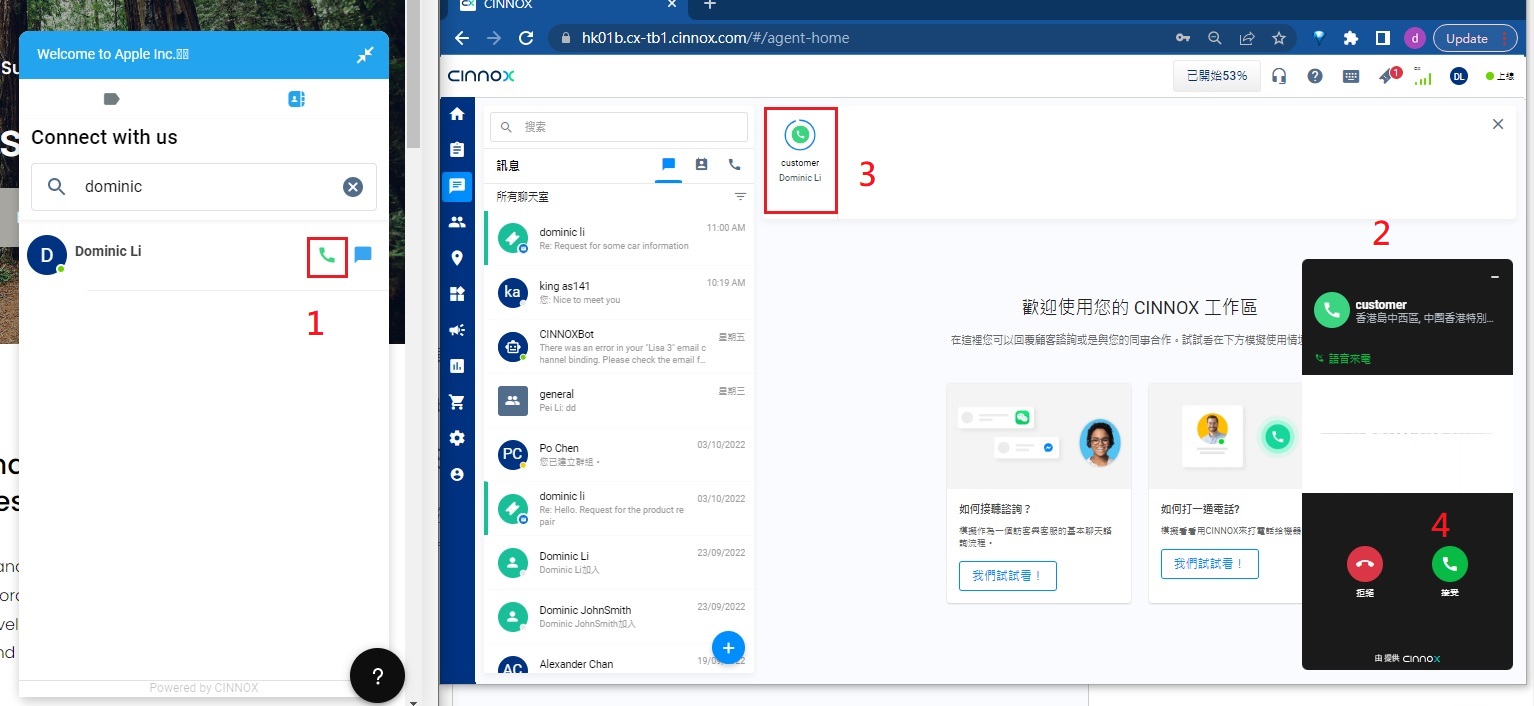Open dominic li chat 'Request for the product repair'
The image size is (1534, 706).
click(x=618, y=508)
